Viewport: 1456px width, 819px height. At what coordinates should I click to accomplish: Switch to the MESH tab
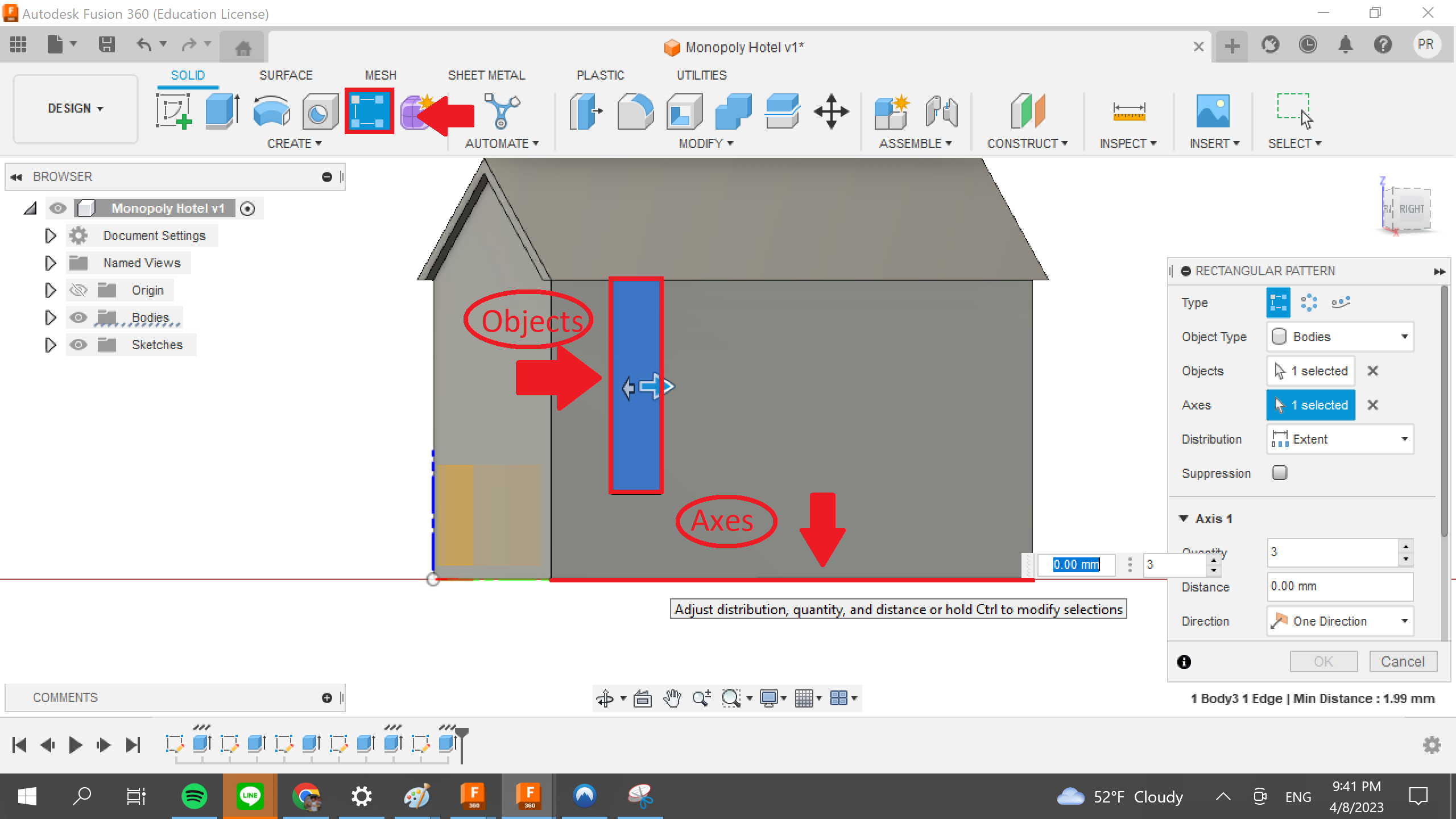pyautogui.click(x=380, y=75)
